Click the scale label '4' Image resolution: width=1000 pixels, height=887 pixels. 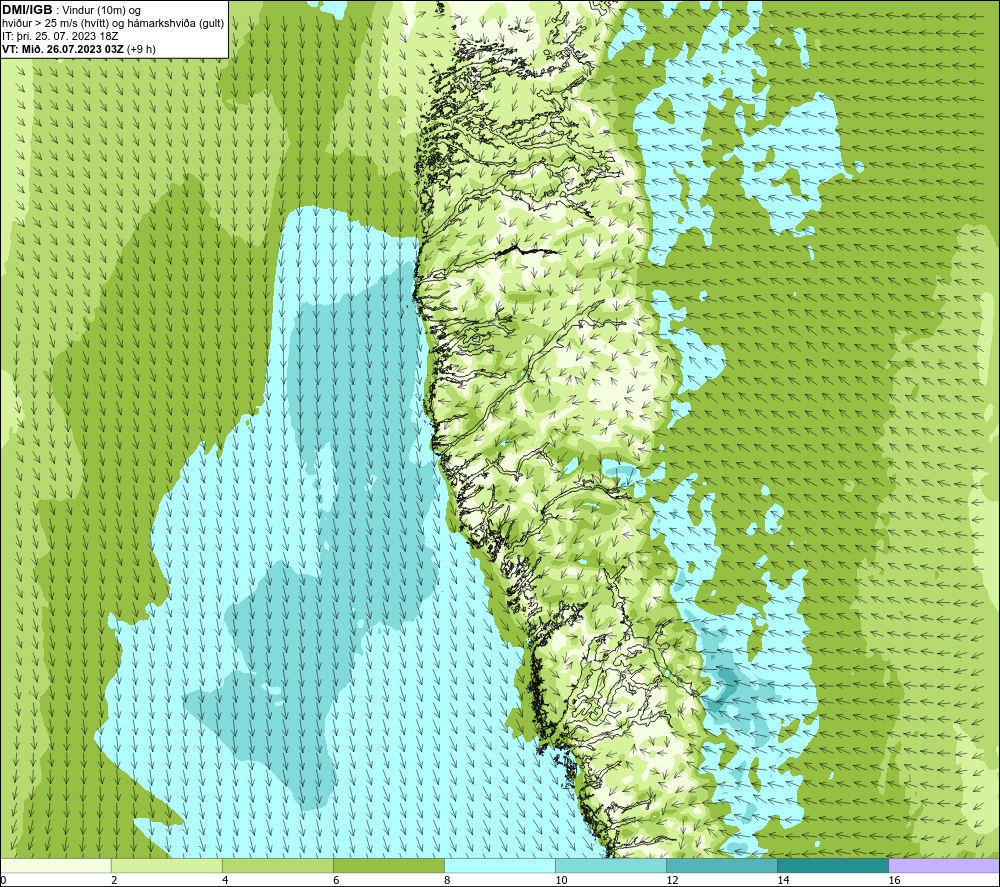pos(224,881)
